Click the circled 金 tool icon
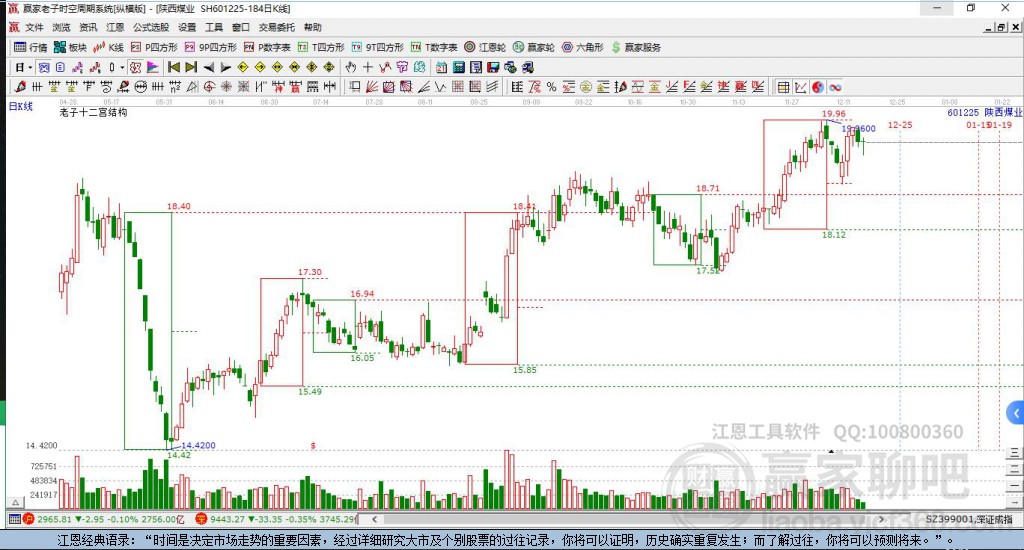Image resolution: width=1024 pixels, height=550 pixels. [586, 86]
